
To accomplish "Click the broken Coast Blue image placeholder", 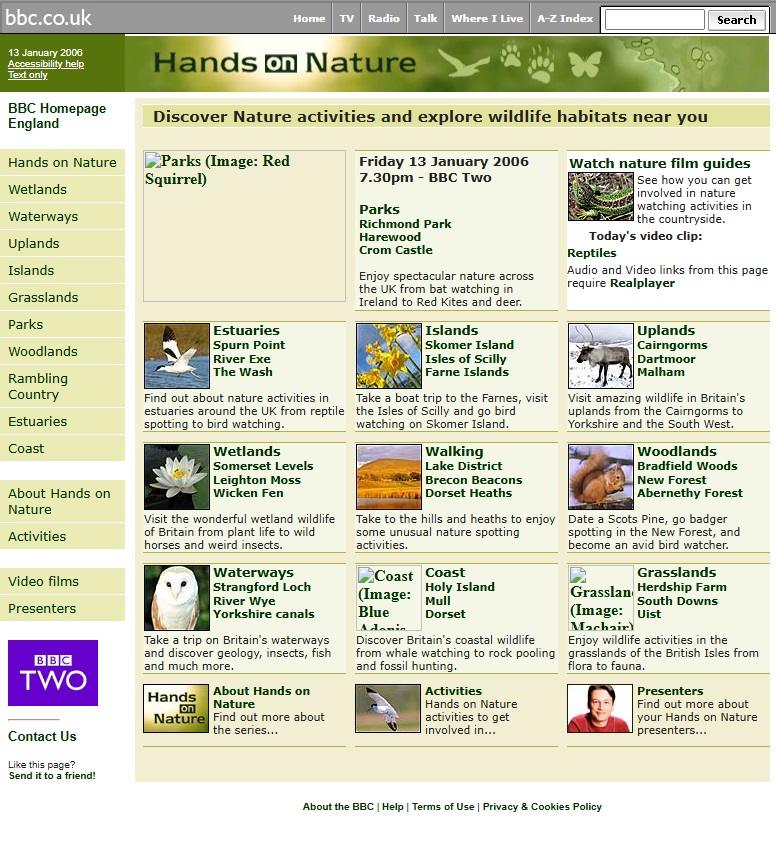I will point(388,597).
